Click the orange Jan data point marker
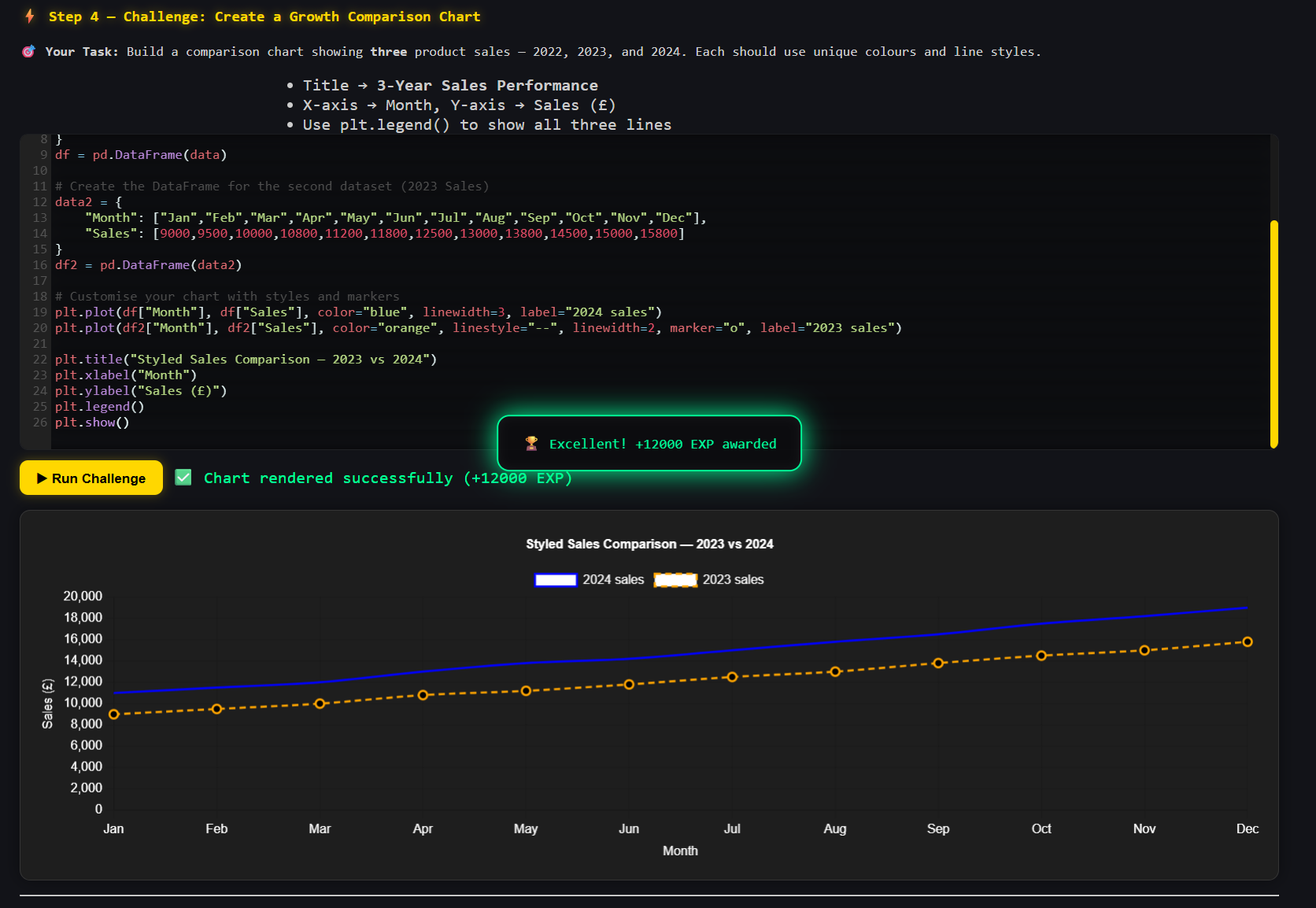Viewport: 1316px width, 908px height. click(114, 714)
